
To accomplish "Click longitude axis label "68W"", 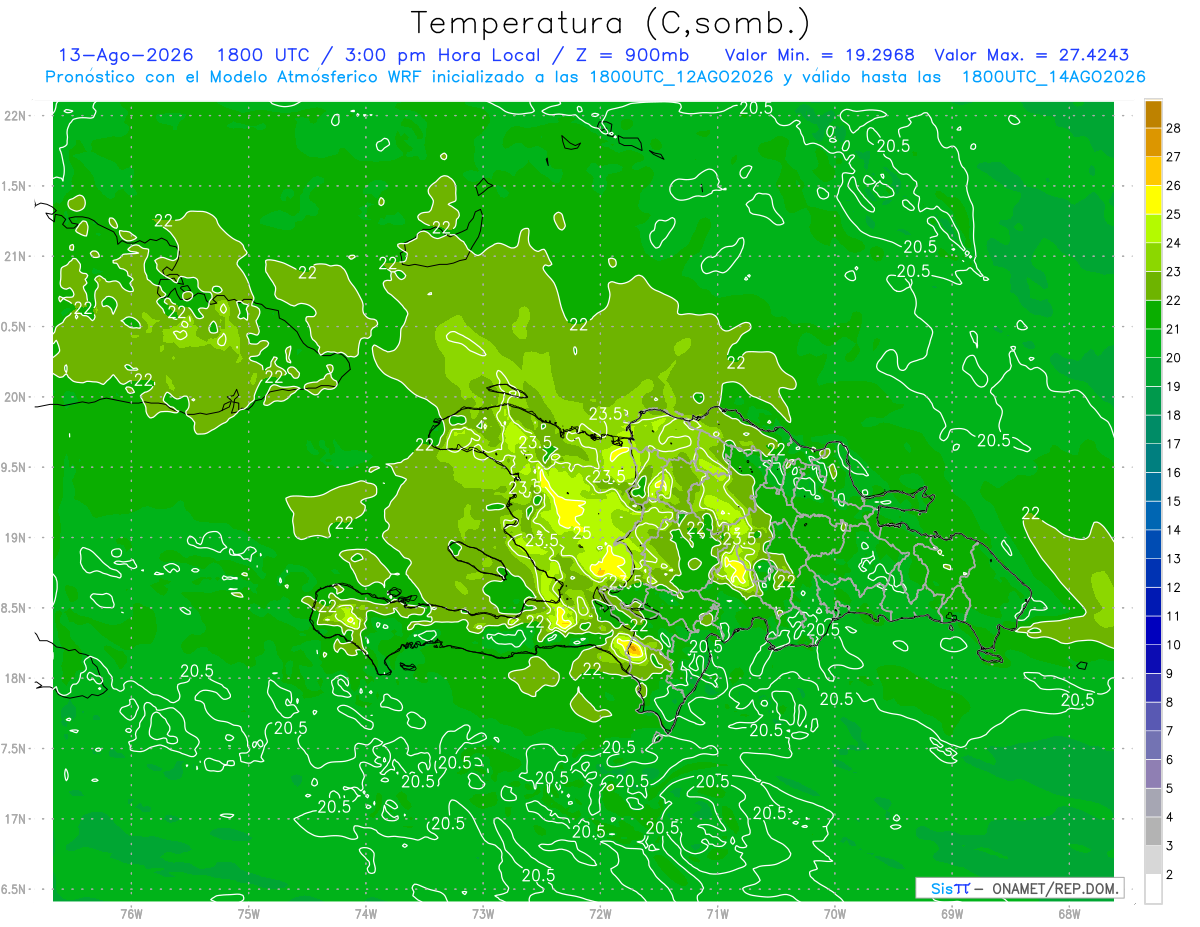I will coord(1069,913).
